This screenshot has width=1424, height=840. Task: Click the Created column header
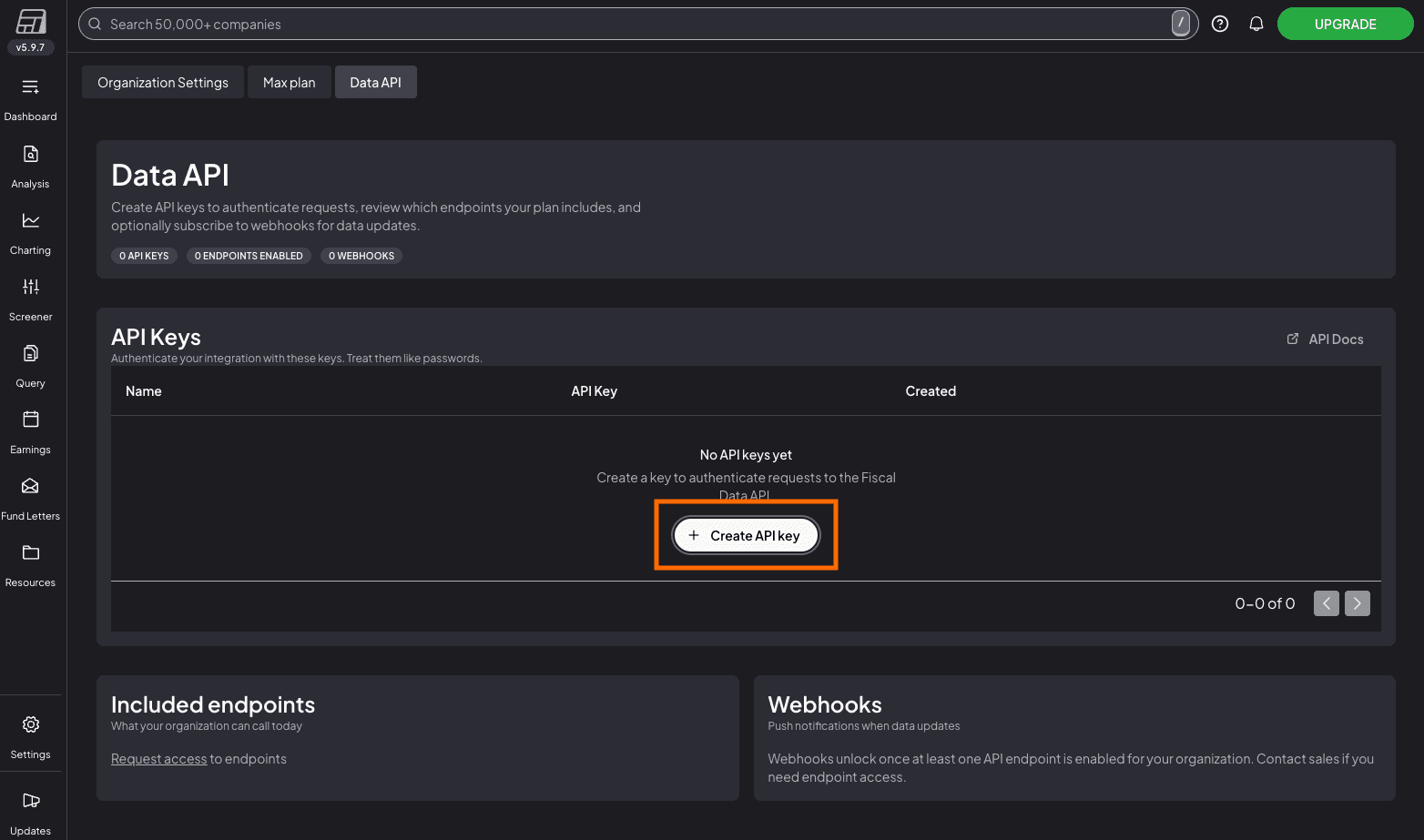point(931,391)
